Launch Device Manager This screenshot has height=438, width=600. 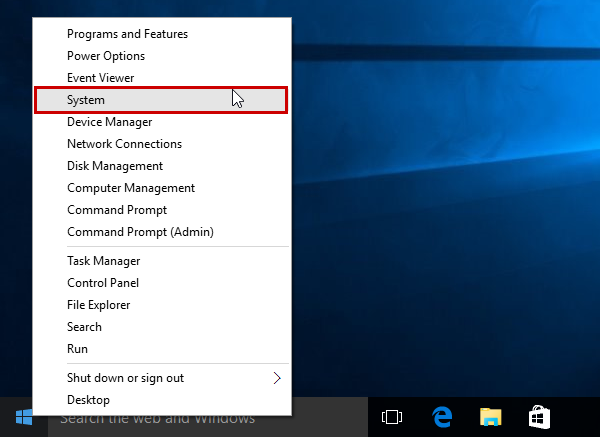162,122
